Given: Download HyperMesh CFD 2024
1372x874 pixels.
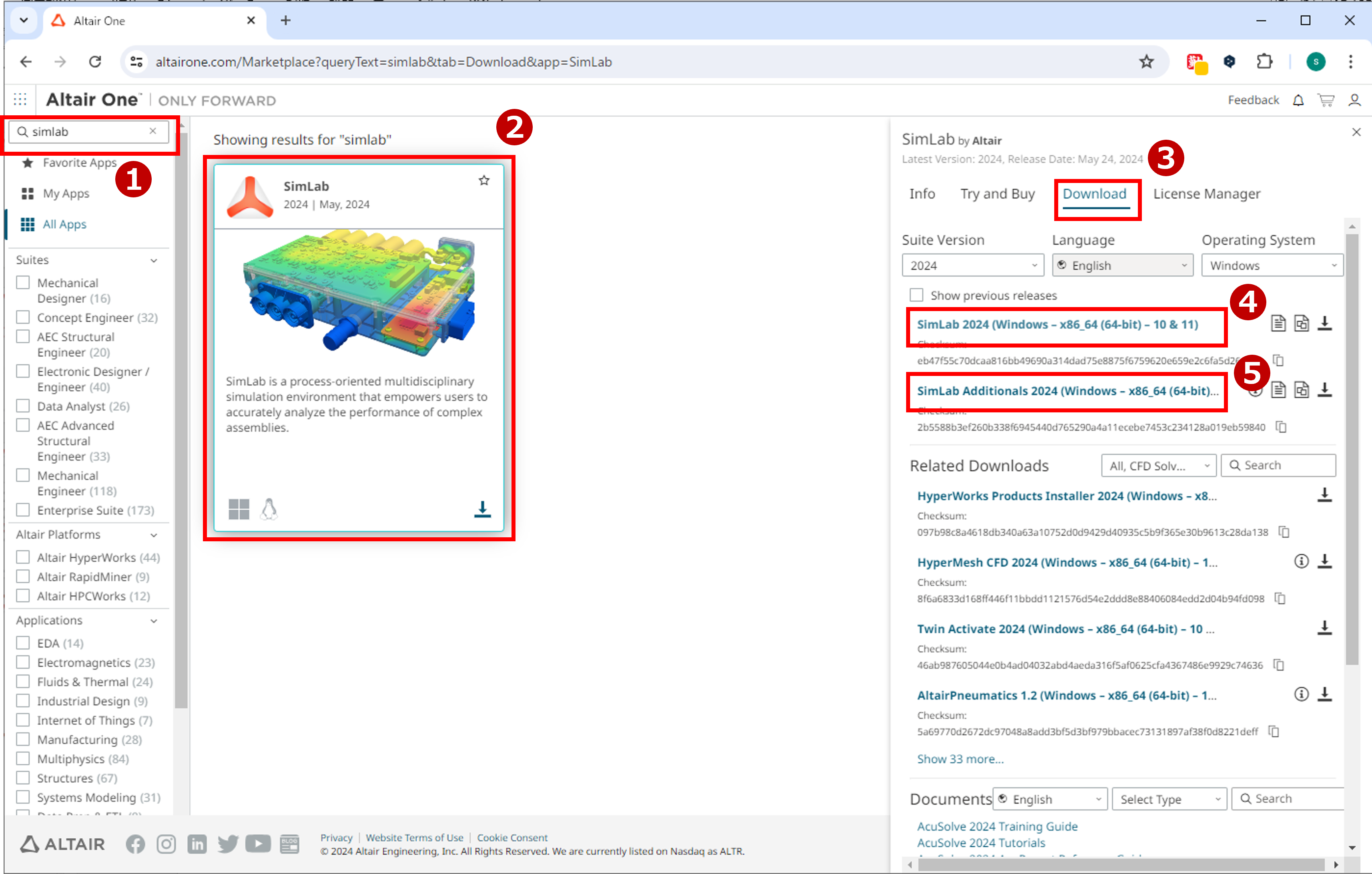Looking at the screenshot, I should pos(1325,562).
